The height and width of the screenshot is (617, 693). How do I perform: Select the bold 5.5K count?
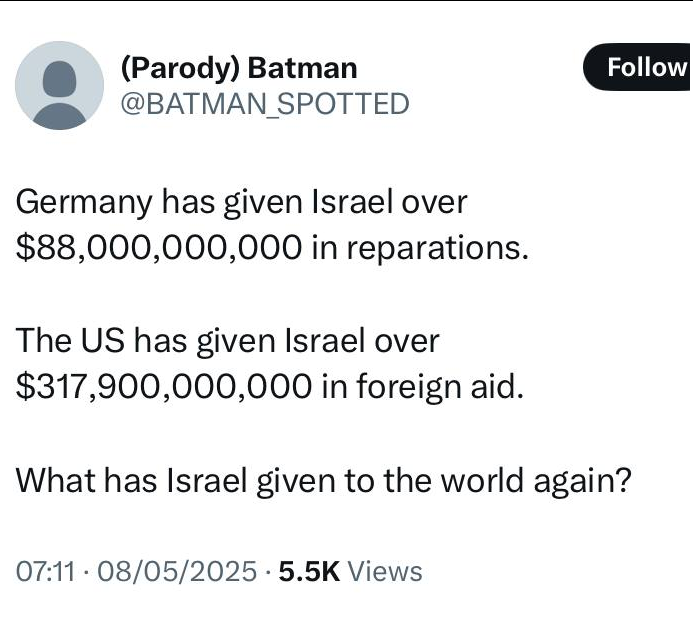pyautogui.click(x=309, y=571)
